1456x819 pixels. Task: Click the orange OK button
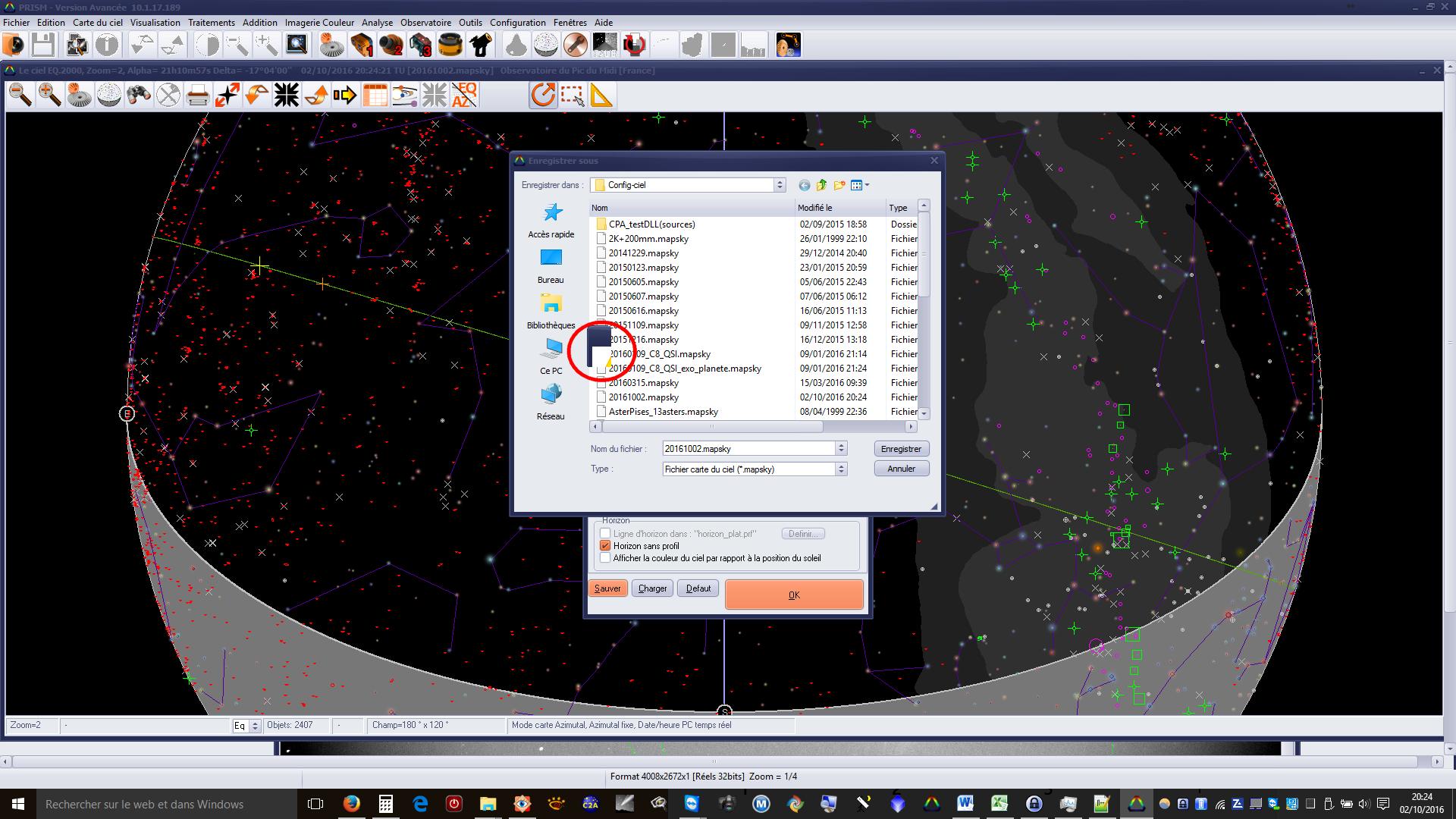(x=794, y=595)
